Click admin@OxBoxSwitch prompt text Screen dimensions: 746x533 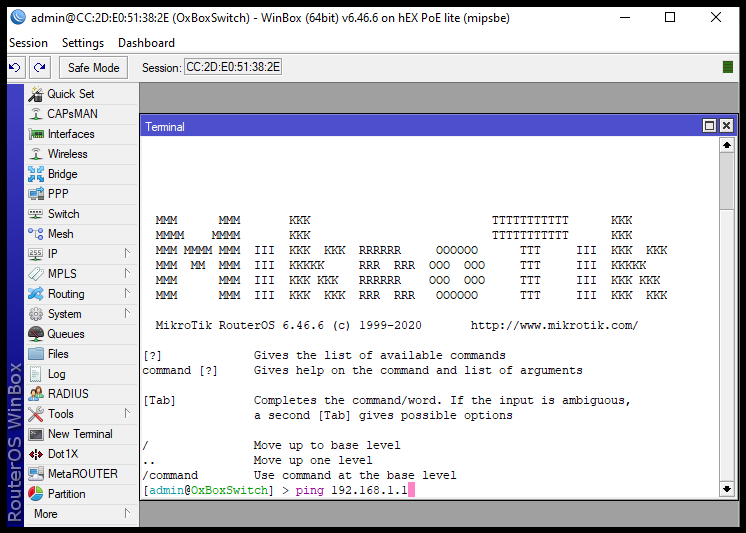pyautogui.click(x=208, y=490)
